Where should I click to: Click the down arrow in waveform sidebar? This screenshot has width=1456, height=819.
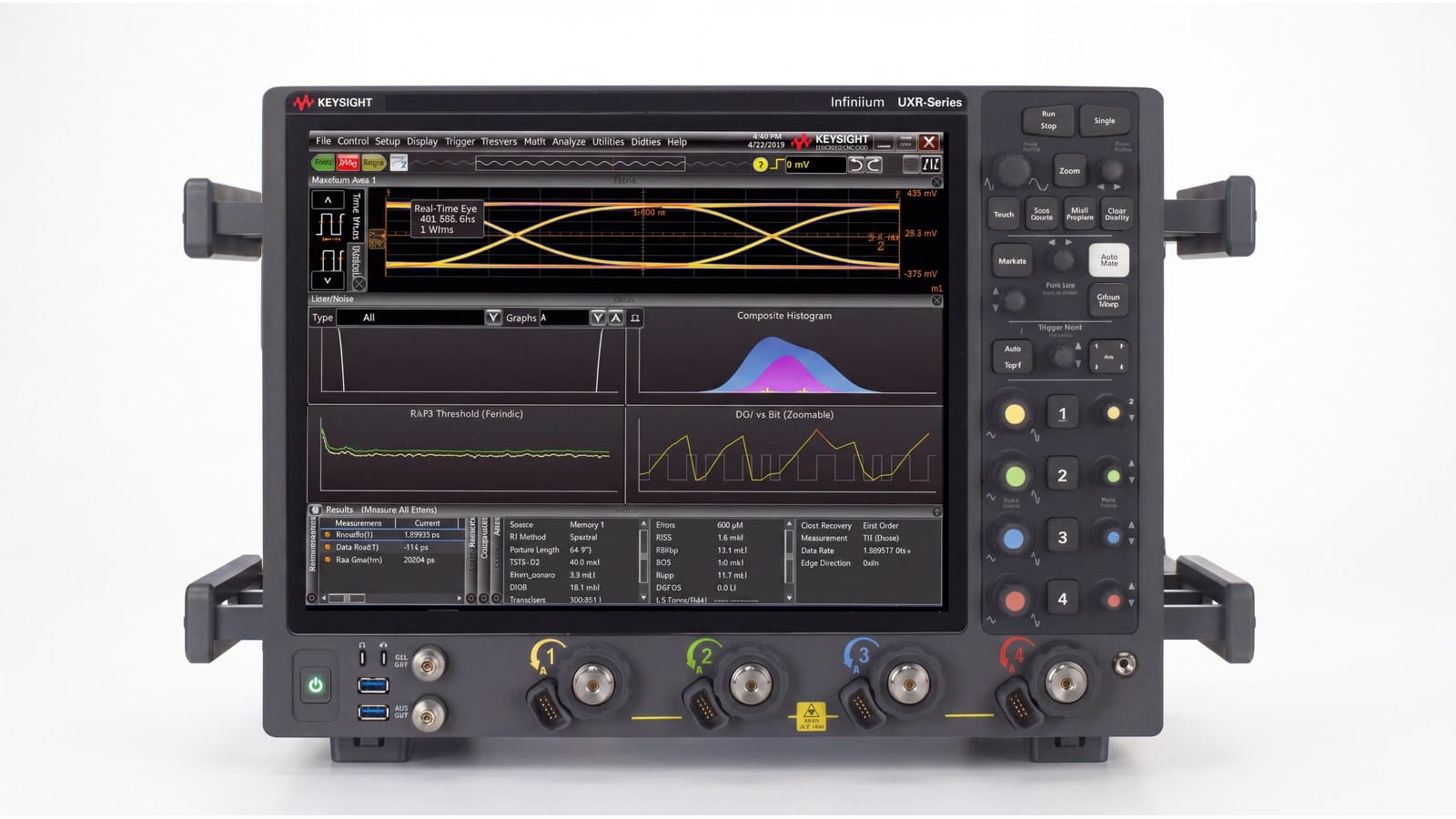tap(328, 280)
